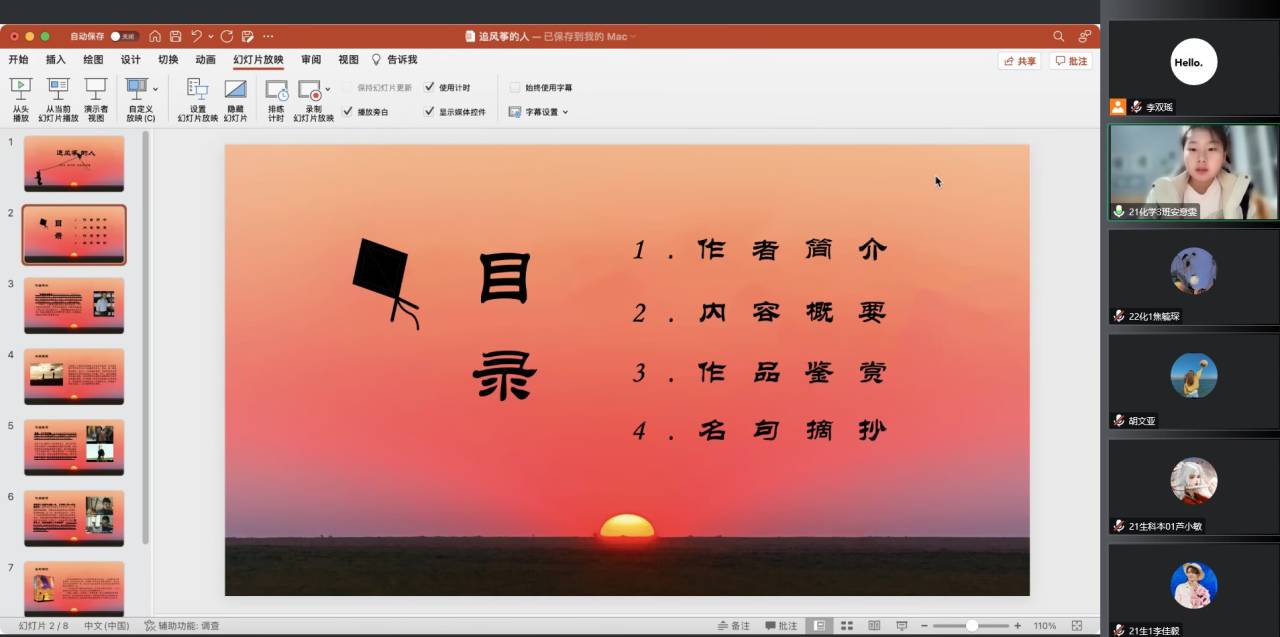Switch to slide sorter grid view
This screenshot has height=637, width=1280.
847,626
